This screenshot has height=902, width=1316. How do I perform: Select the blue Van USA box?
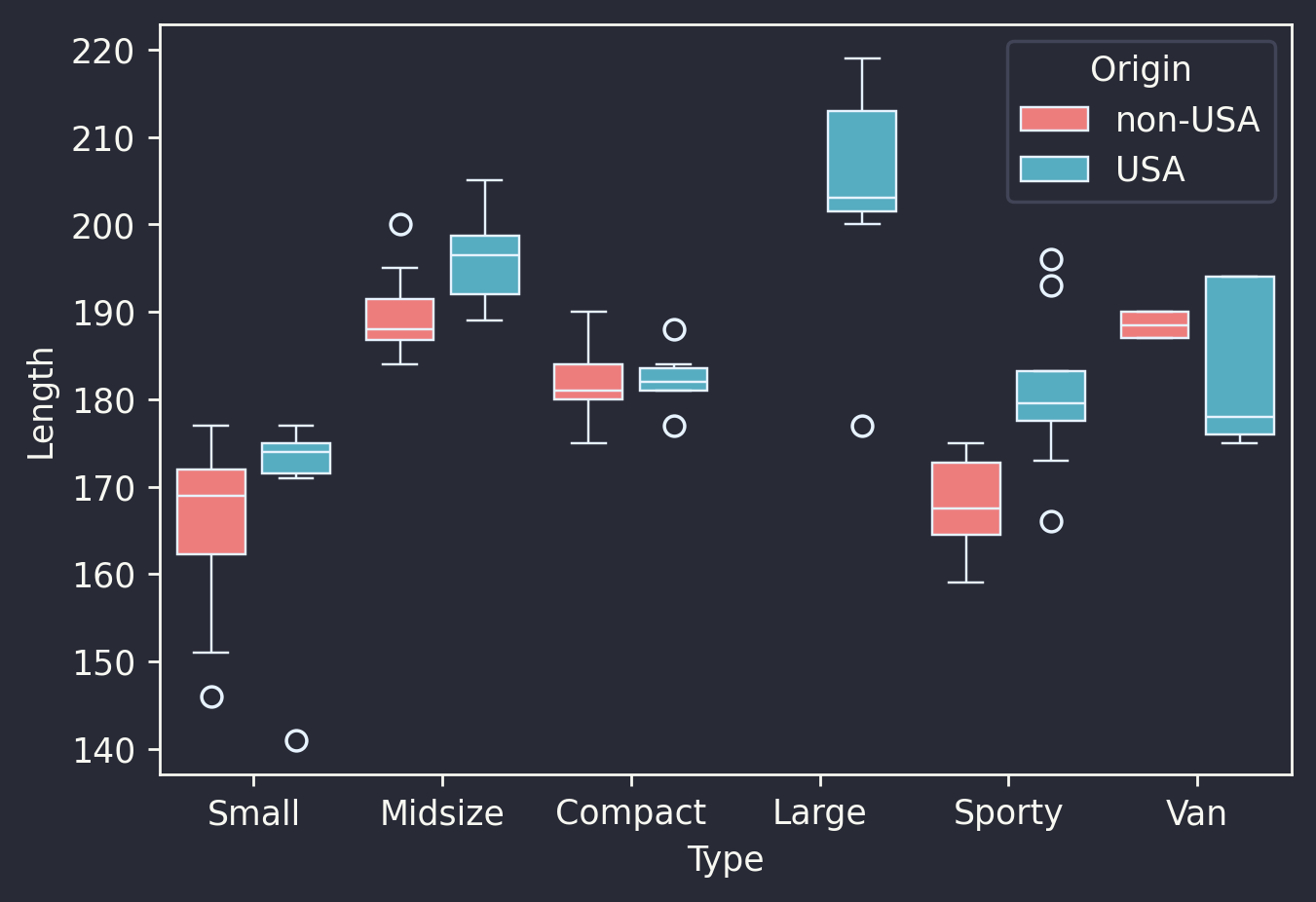point(1239,356)
